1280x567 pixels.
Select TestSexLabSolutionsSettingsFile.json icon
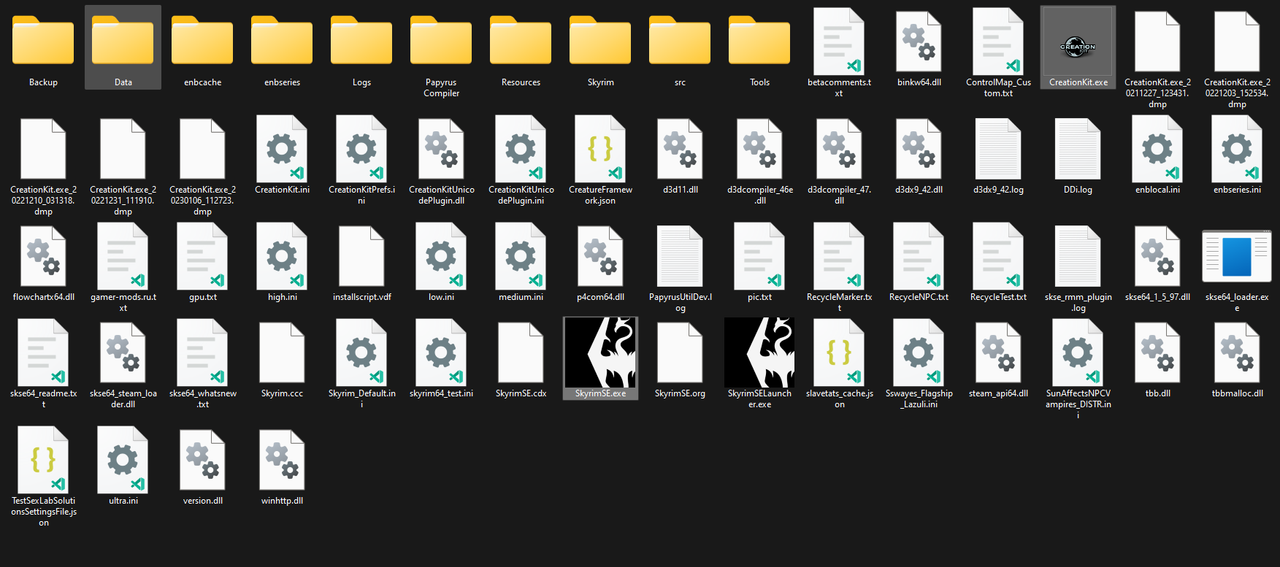point(43,459)
